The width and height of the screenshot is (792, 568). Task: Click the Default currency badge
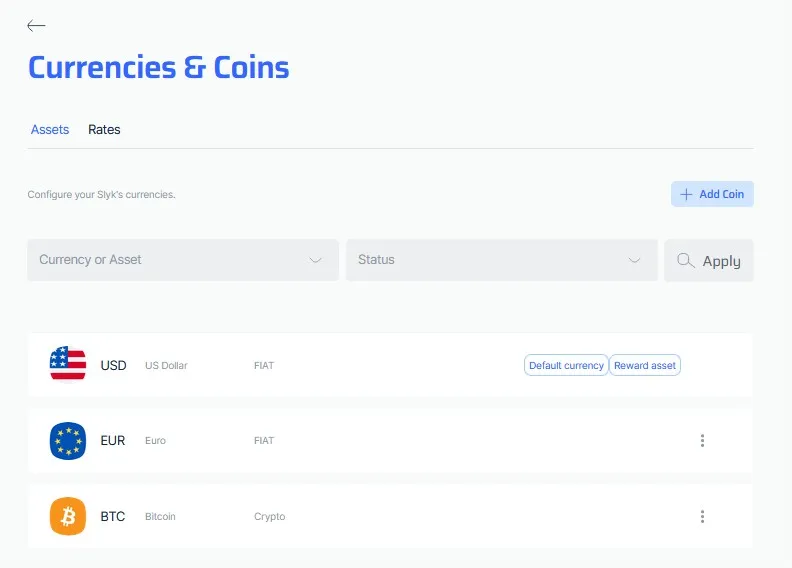(x=566, y=366)
